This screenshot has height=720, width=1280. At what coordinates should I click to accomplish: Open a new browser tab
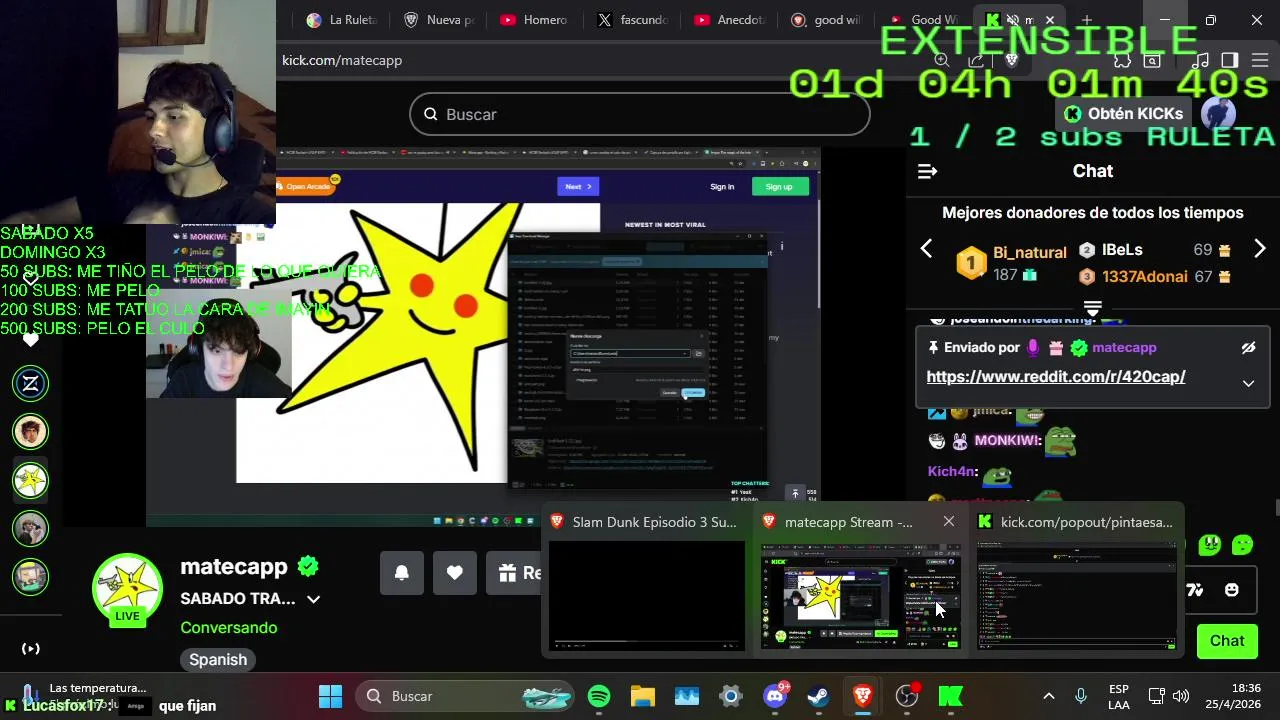(x=1086, y=20)
